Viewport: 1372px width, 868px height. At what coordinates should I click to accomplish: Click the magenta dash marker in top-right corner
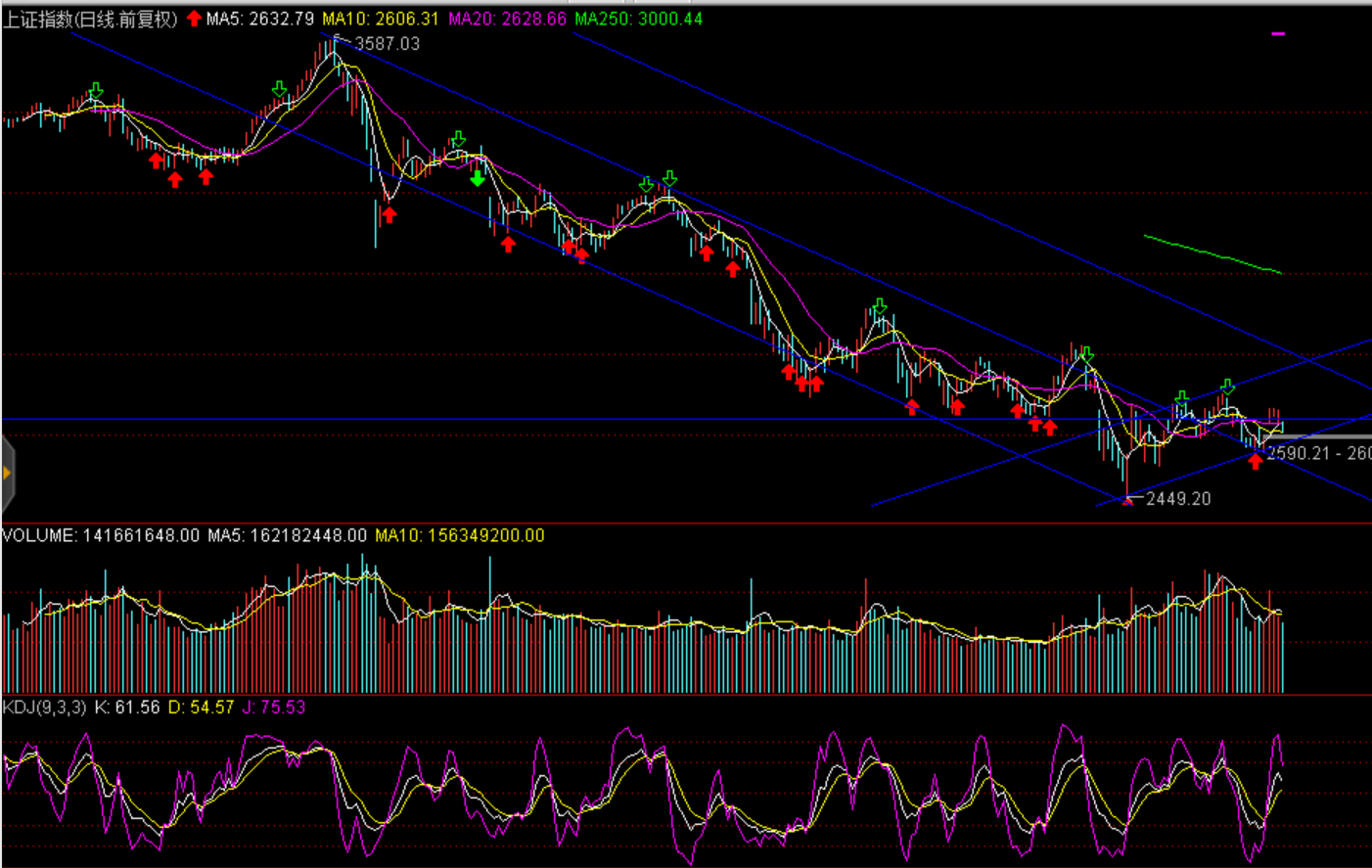(x=1278, y=34)
